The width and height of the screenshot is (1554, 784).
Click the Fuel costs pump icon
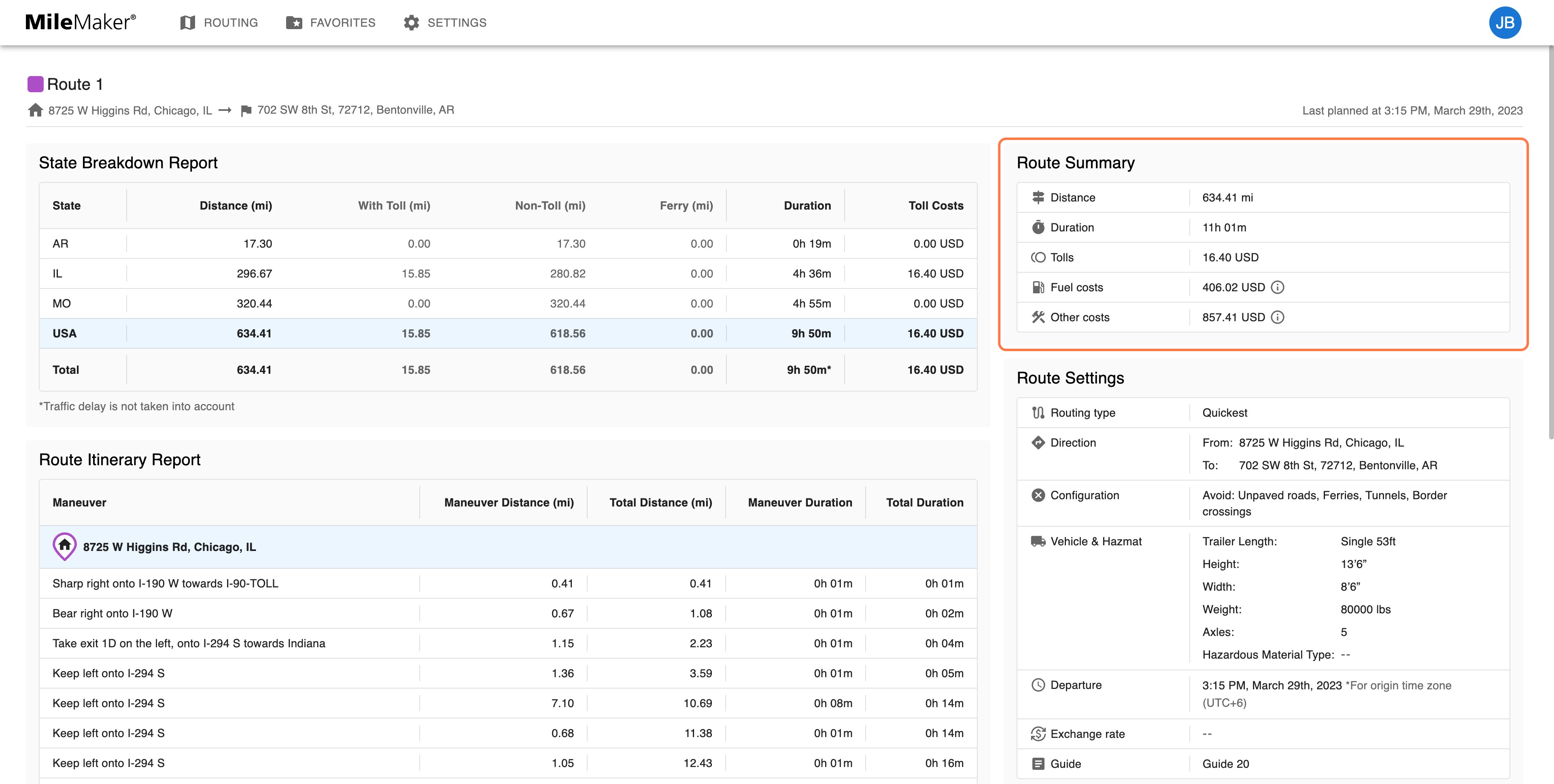pos(1038,287)
